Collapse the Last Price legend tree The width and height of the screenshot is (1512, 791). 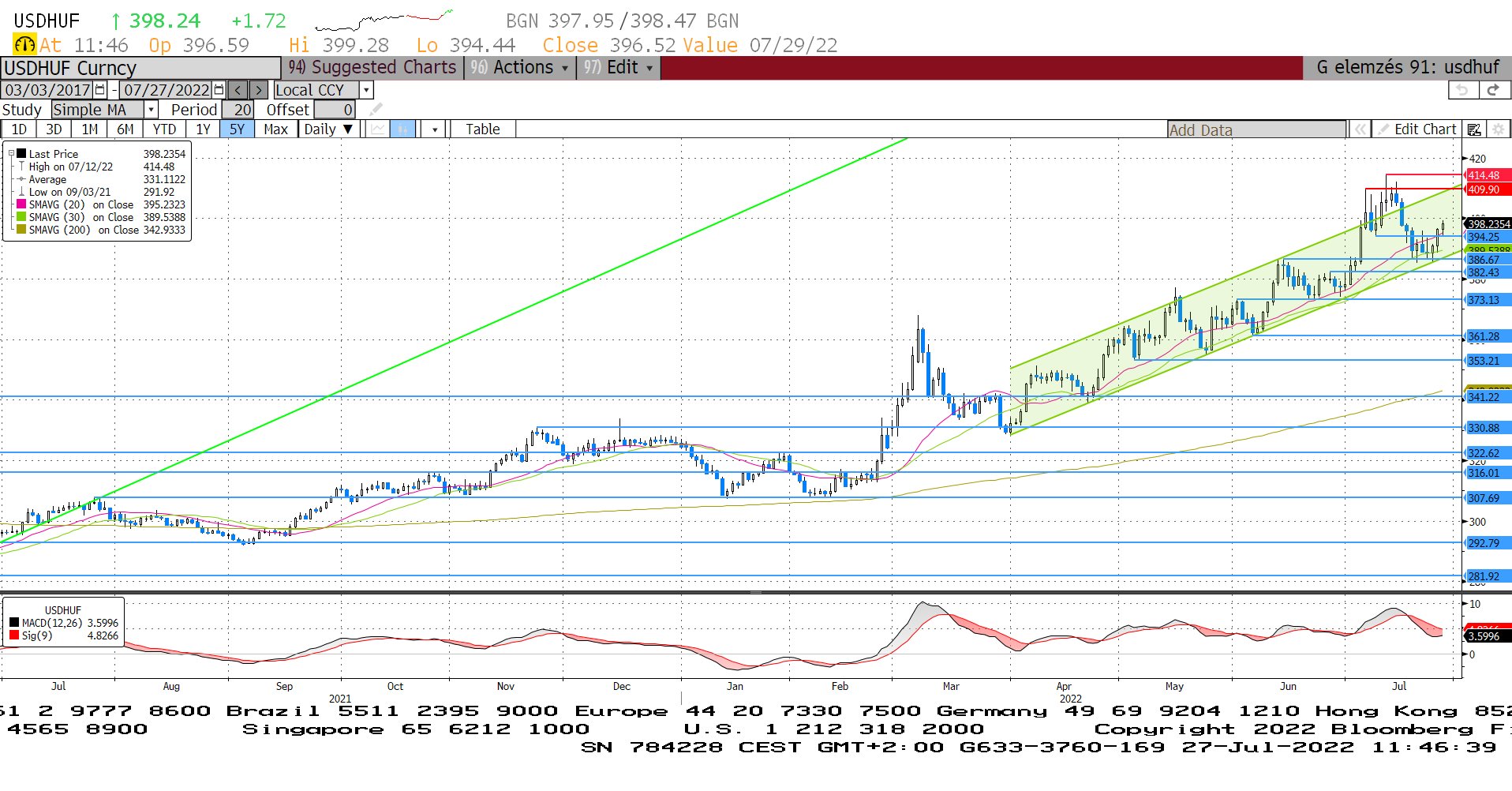(11, 154)
